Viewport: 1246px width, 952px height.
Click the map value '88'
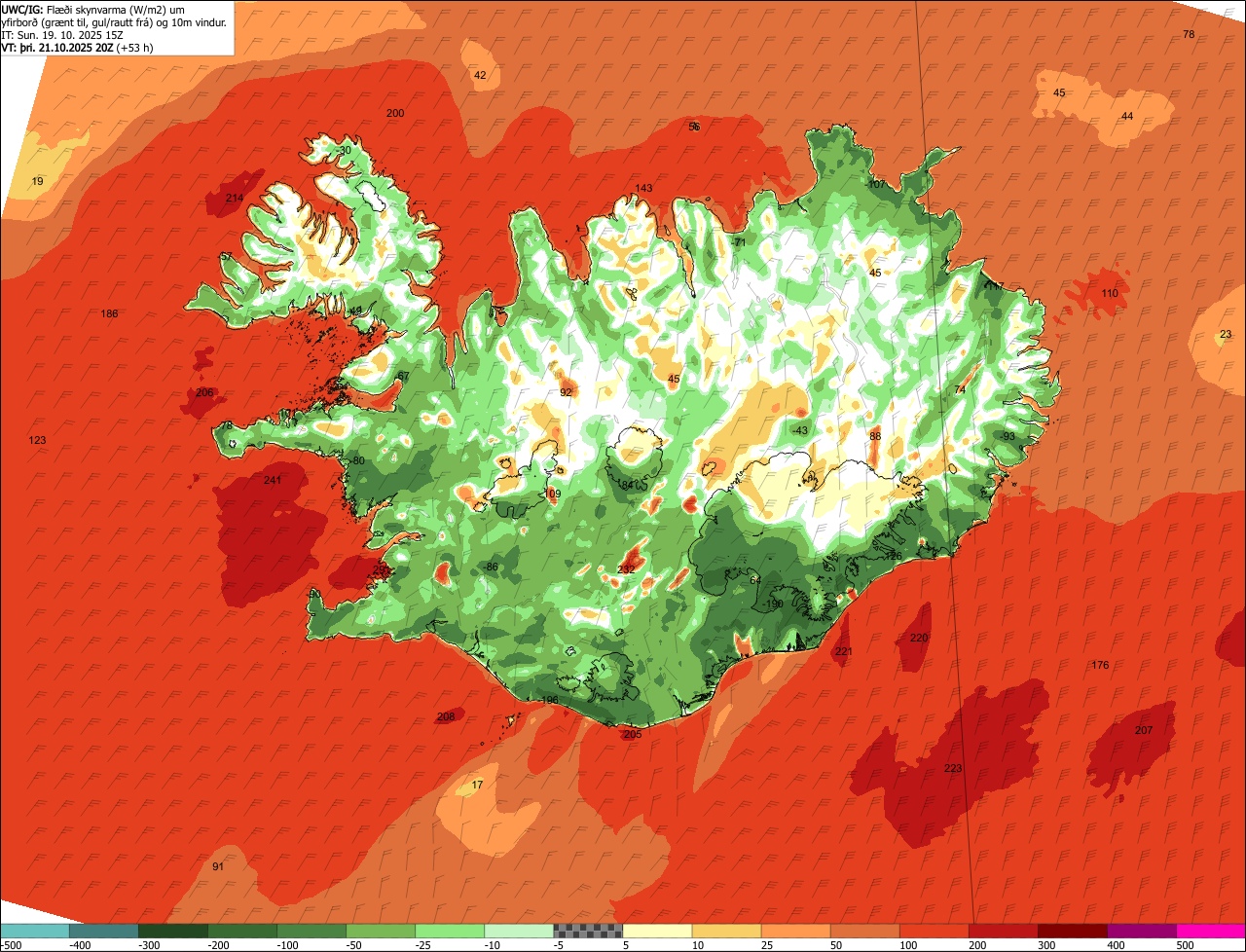(875, 437)
